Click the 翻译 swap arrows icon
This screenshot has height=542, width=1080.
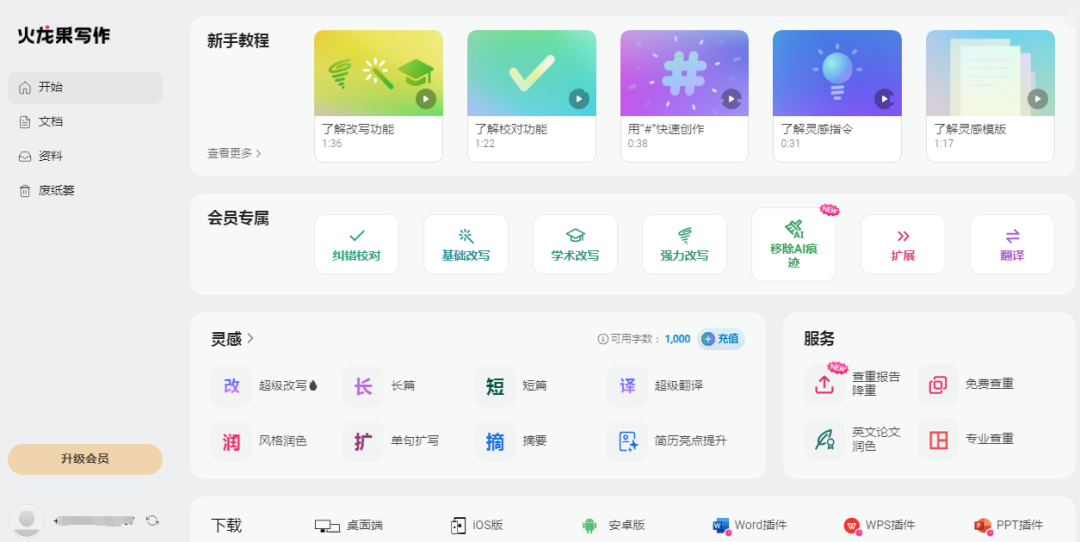(x=1012, y=236)
